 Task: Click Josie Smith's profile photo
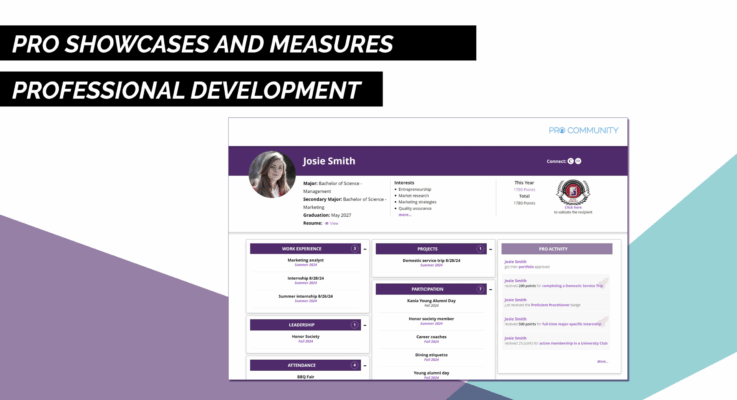pyautogui.click(x=269, y=174)
